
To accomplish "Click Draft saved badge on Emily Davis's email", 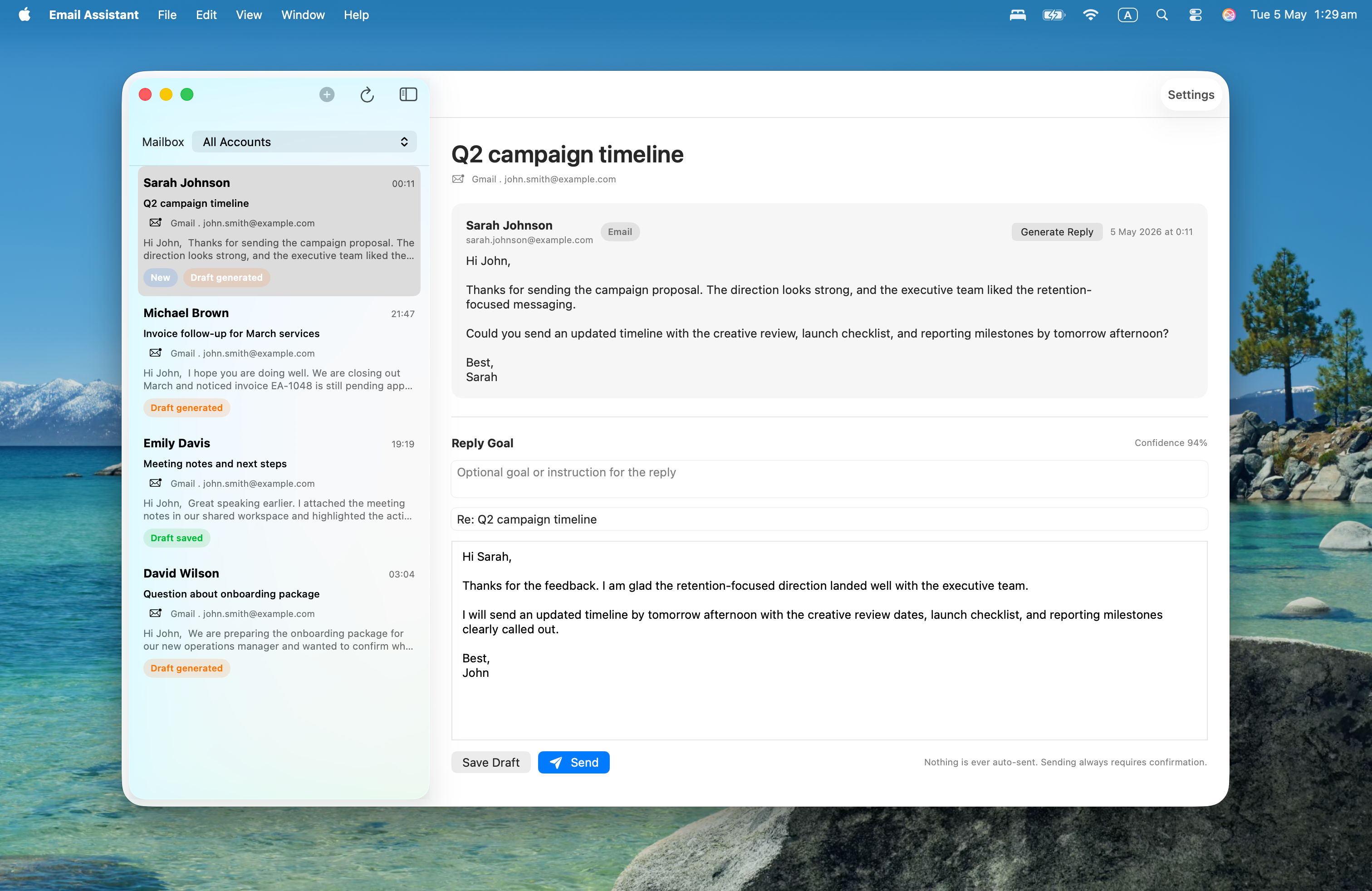I will 176,538.
